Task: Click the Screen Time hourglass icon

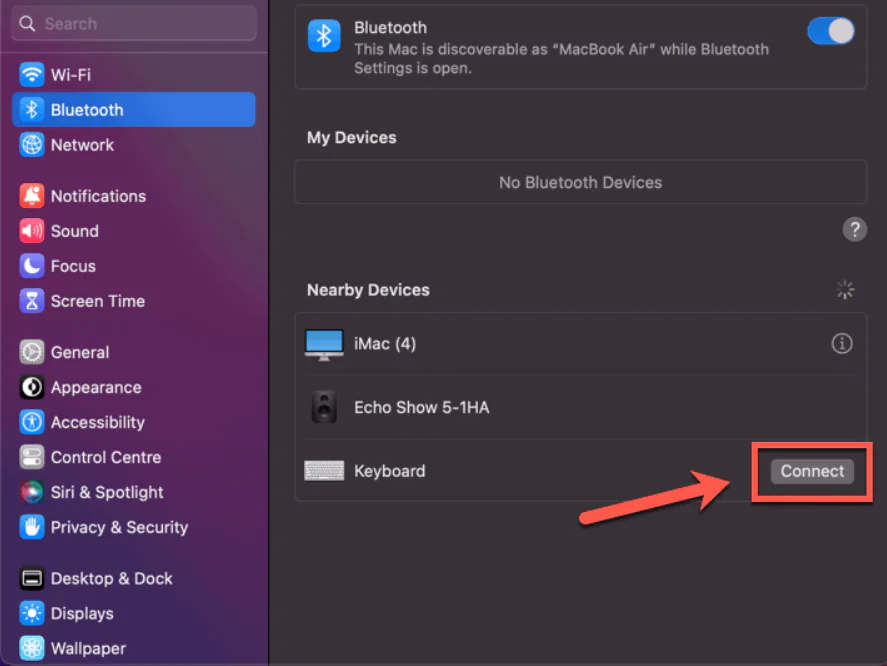Action: click(32, 301)
